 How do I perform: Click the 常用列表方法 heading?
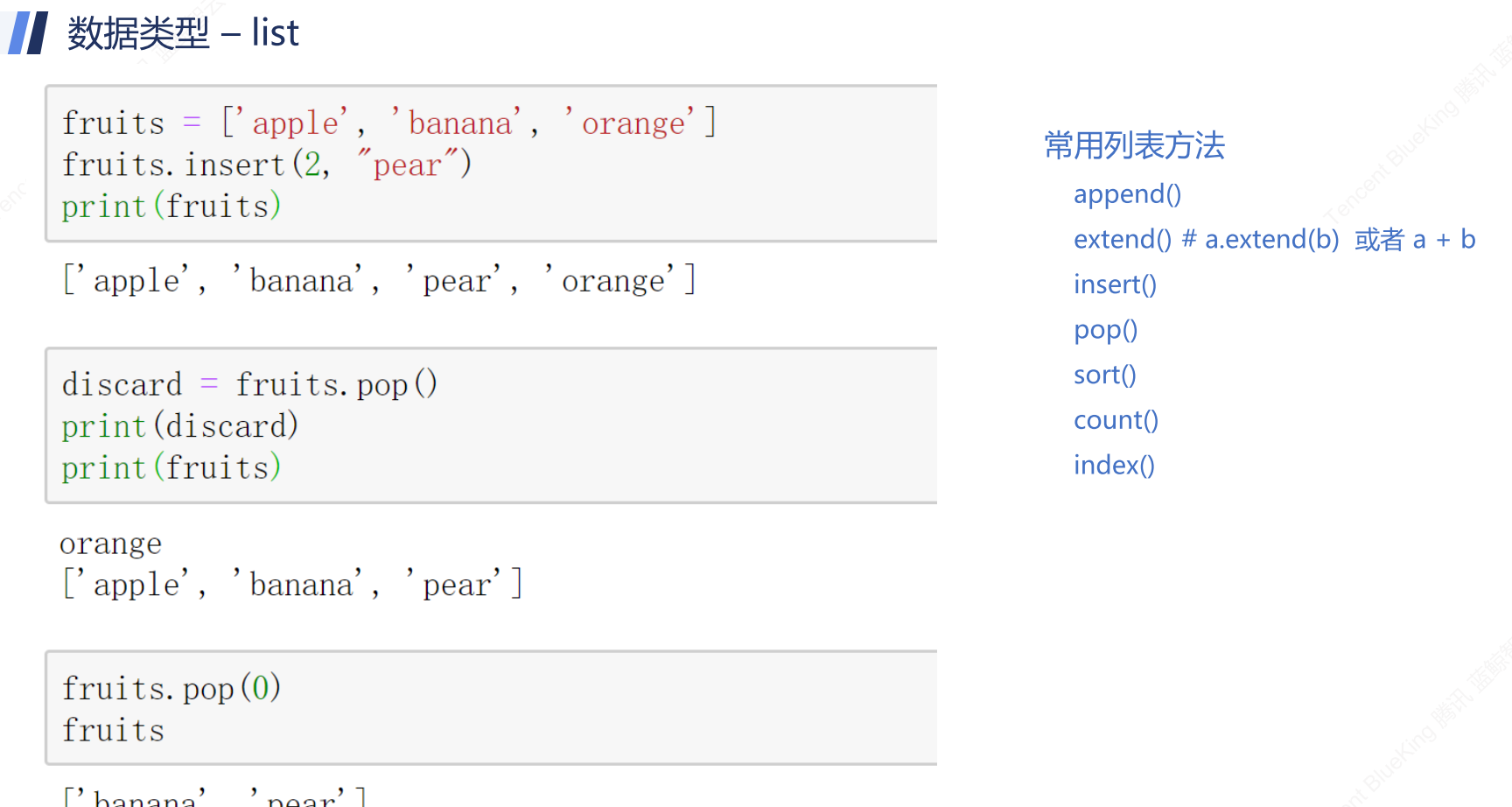click(x=1134, y=145)
